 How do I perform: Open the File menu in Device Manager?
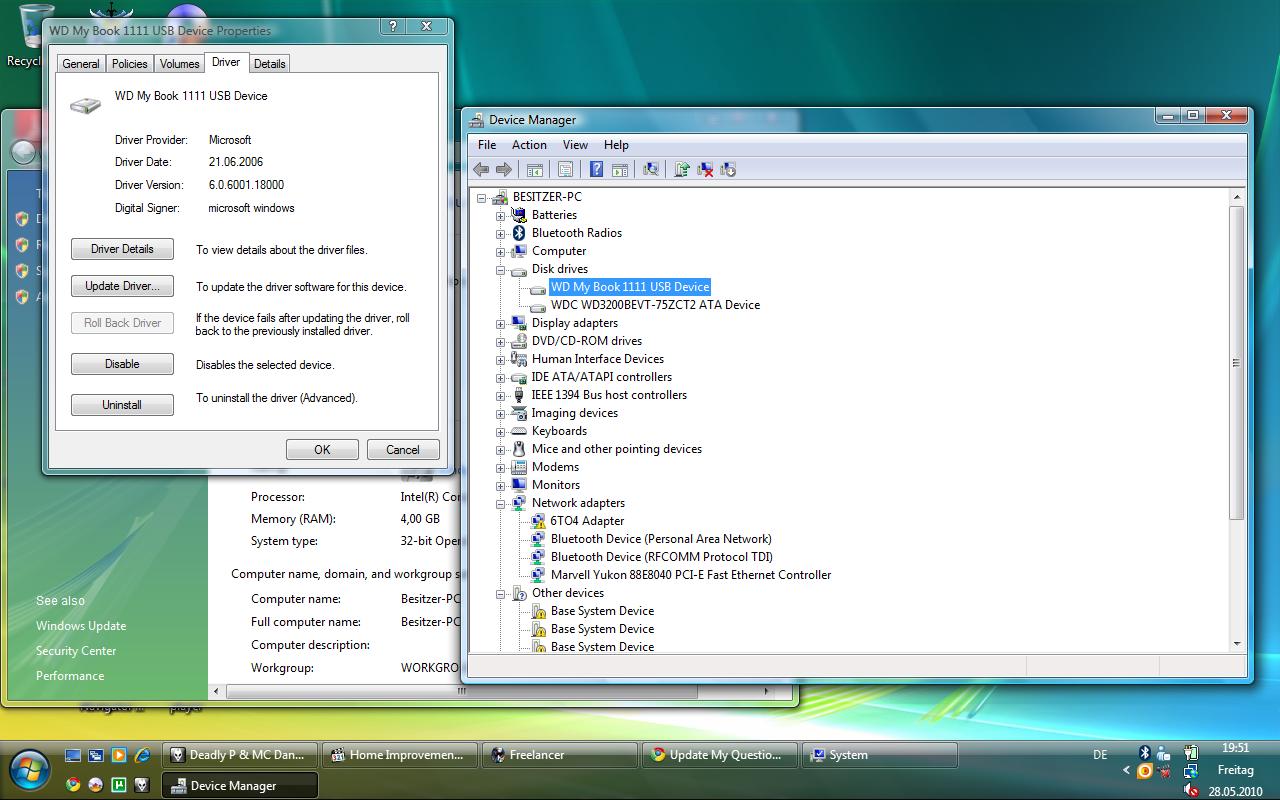487,145
